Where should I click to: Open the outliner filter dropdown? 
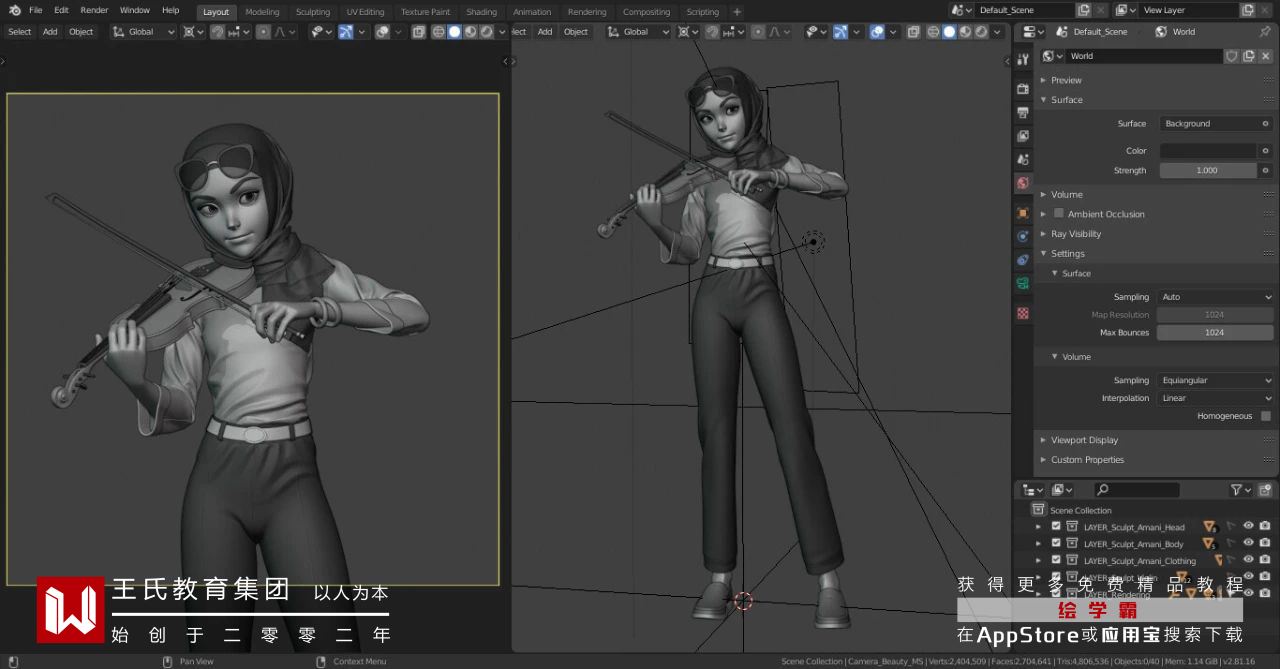(1241, 490)
